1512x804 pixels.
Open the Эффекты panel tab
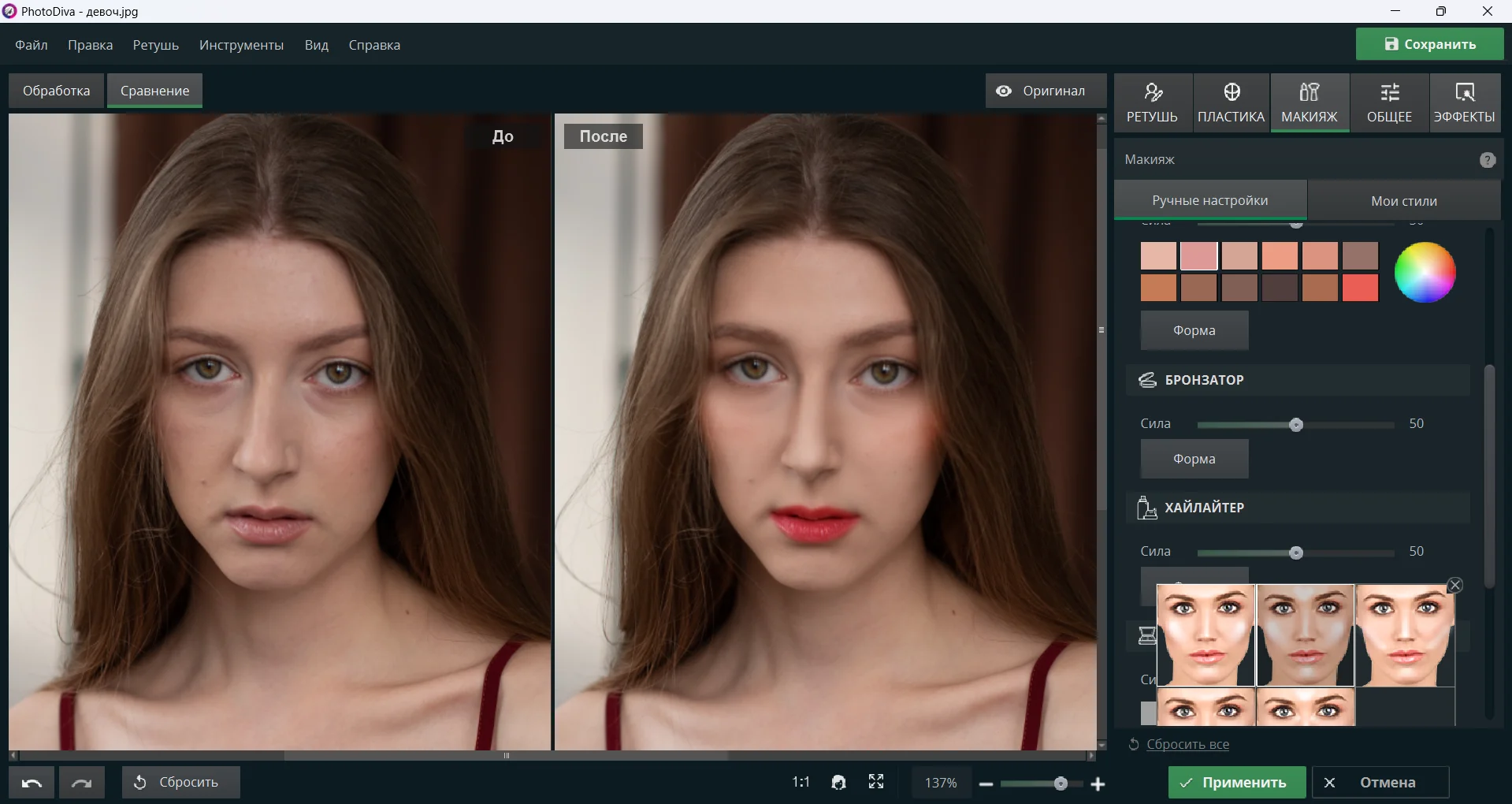coord(1464,102)
